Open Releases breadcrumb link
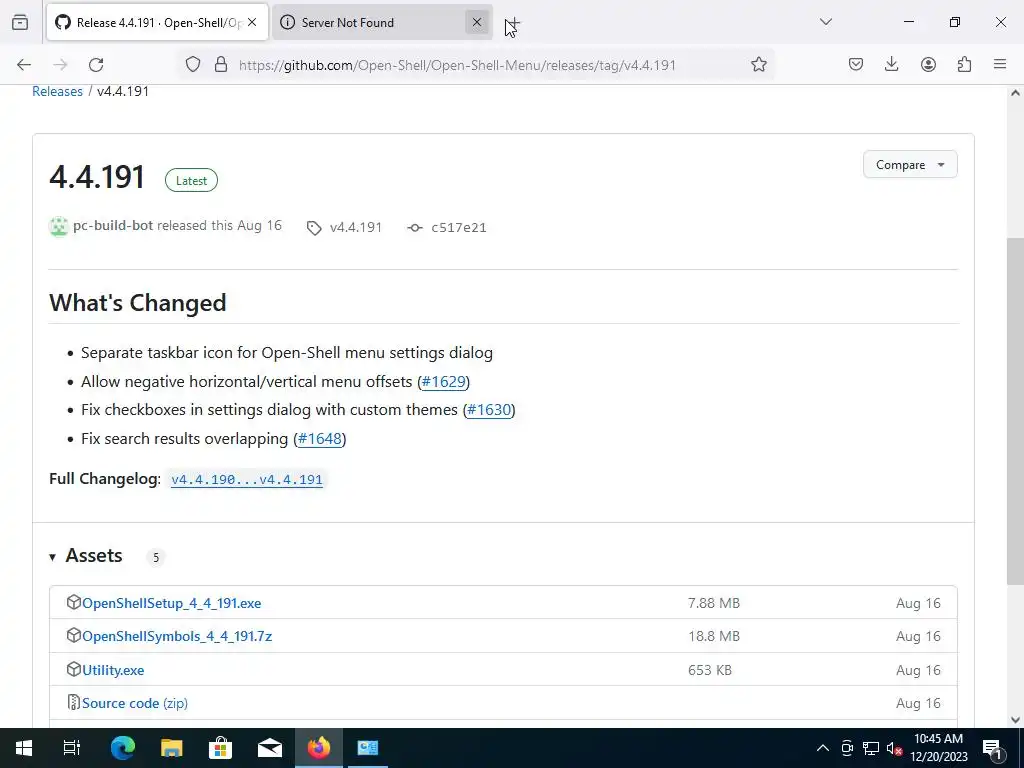Screen dimensions: 1024x768 (57, 91)
